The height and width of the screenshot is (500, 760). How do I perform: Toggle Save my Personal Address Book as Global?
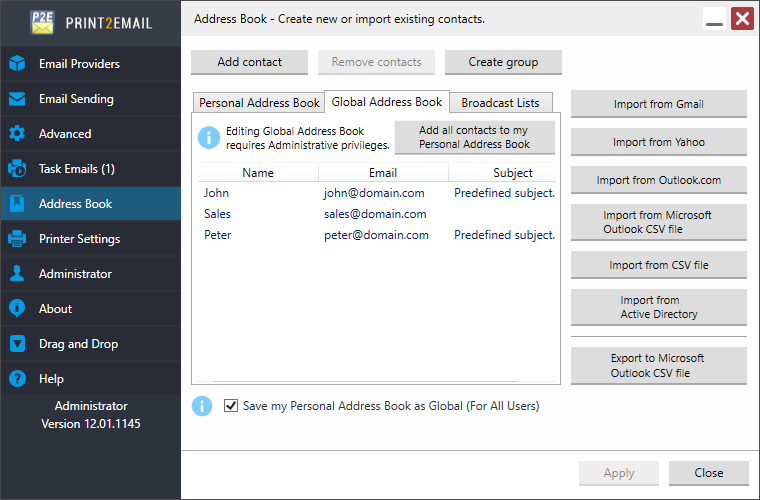coord(231,406)
